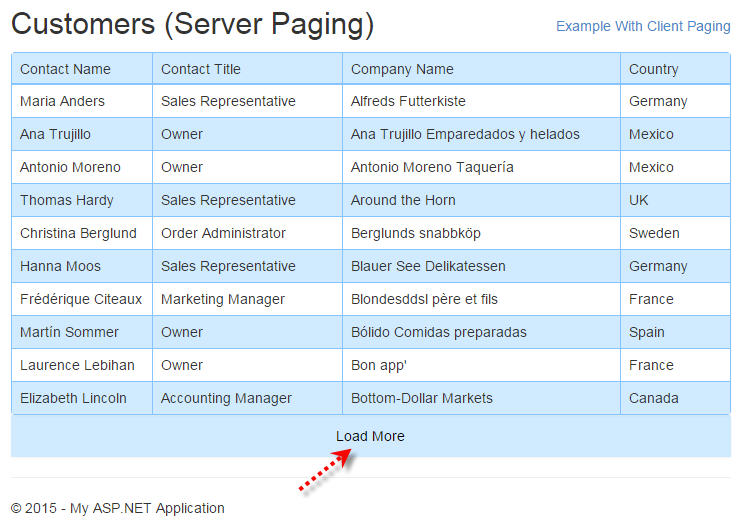The image size is (749, 529).
Task: Open Example With Client Paging link
Action: coord(643,26)
